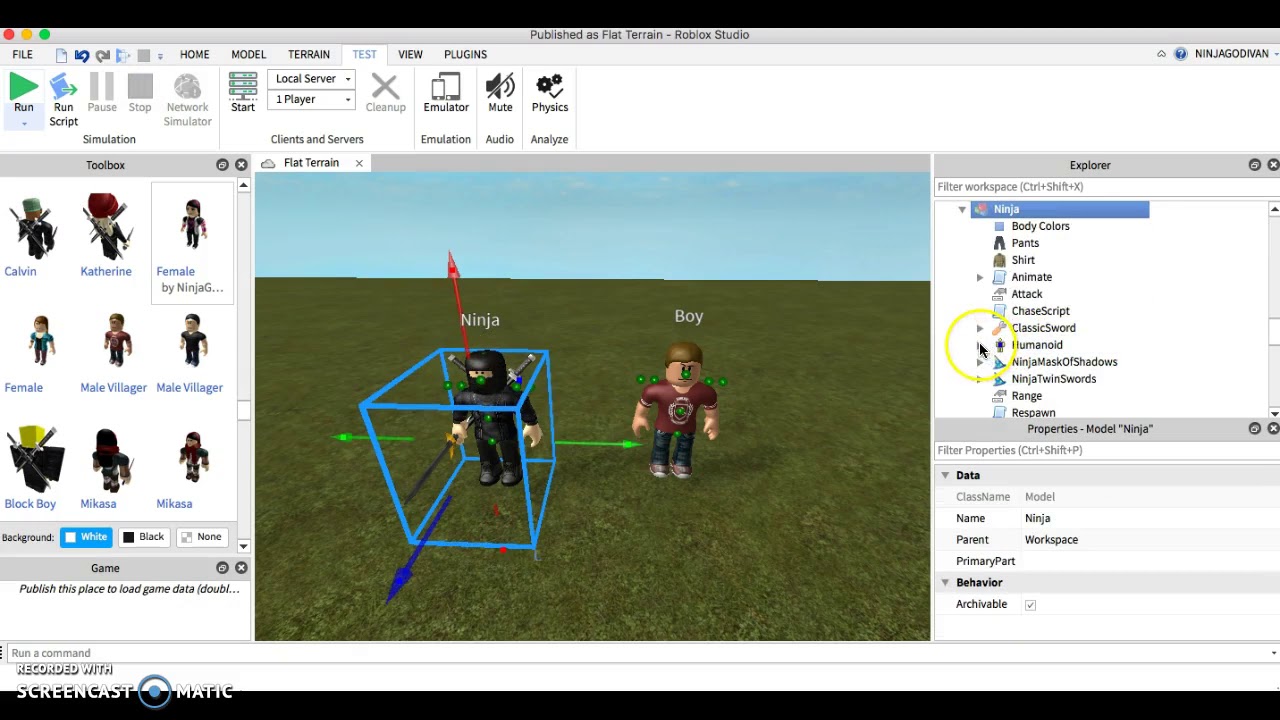This screenshot has width=1280, height=720.
Task: Click the Redo arrow icon
Action: (102, 55)
